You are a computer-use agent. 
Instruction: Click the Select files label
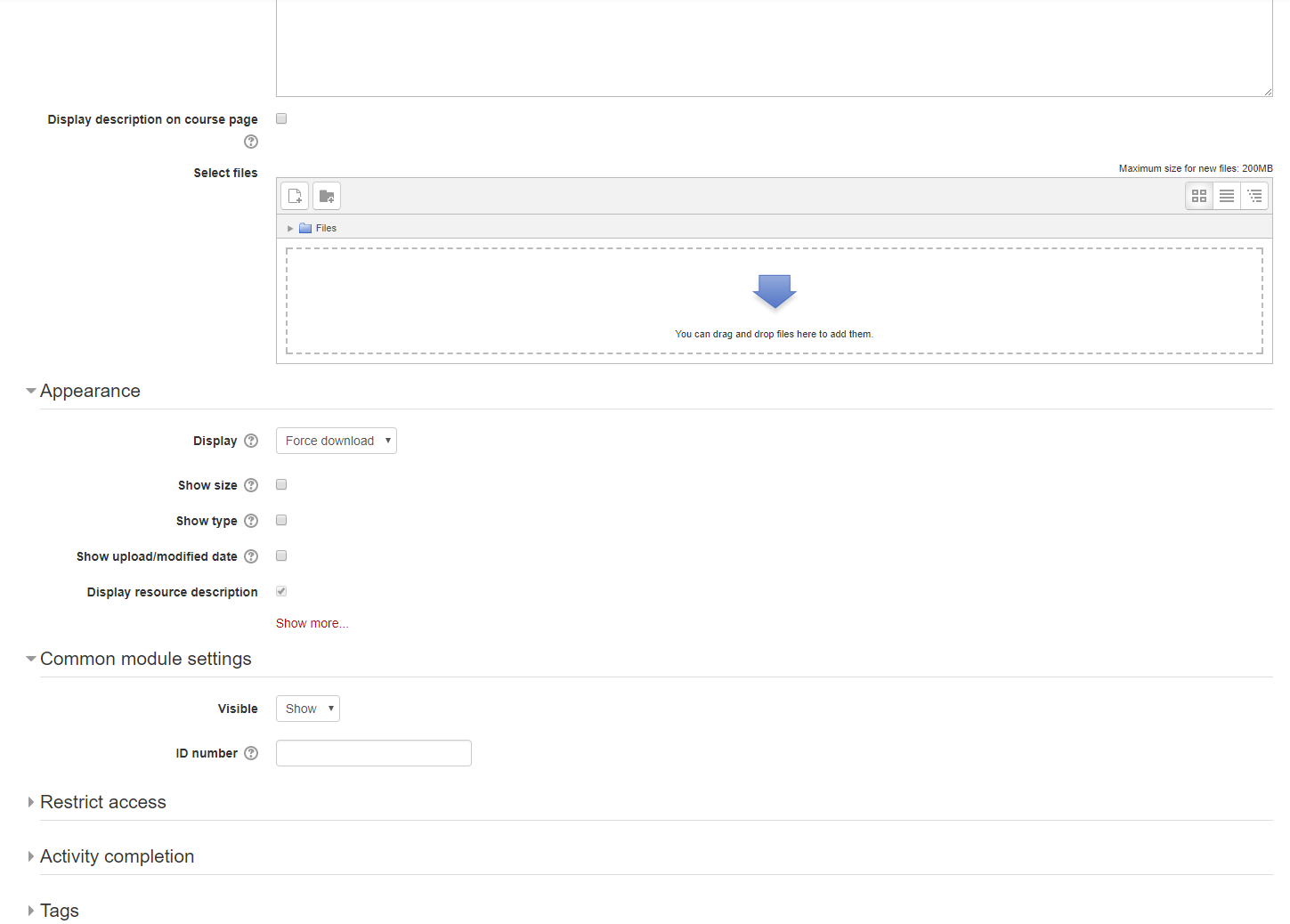(x=225, y=173)
